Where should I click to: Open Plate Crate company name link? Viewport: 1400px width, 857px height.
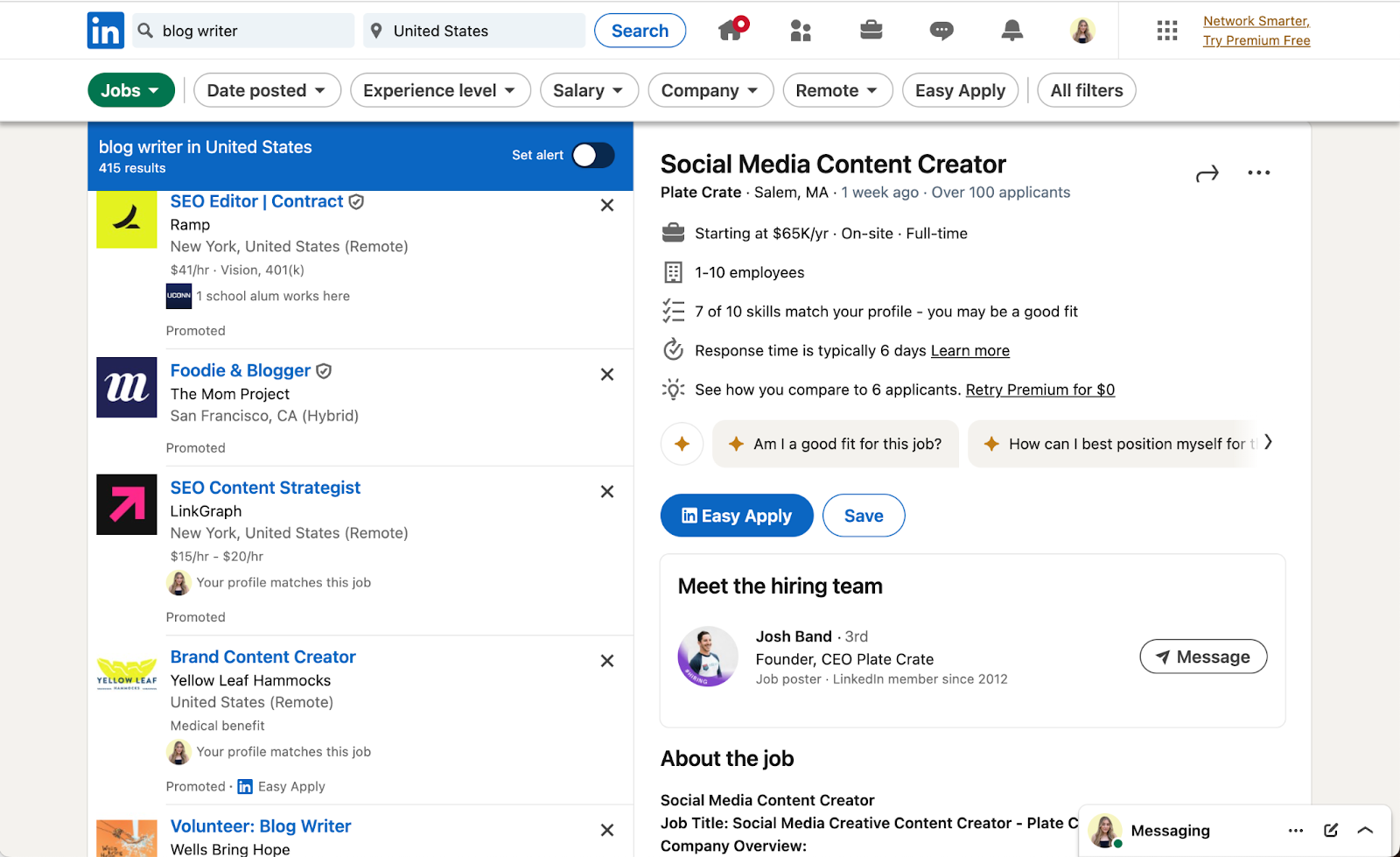click(x=701, y=193)
